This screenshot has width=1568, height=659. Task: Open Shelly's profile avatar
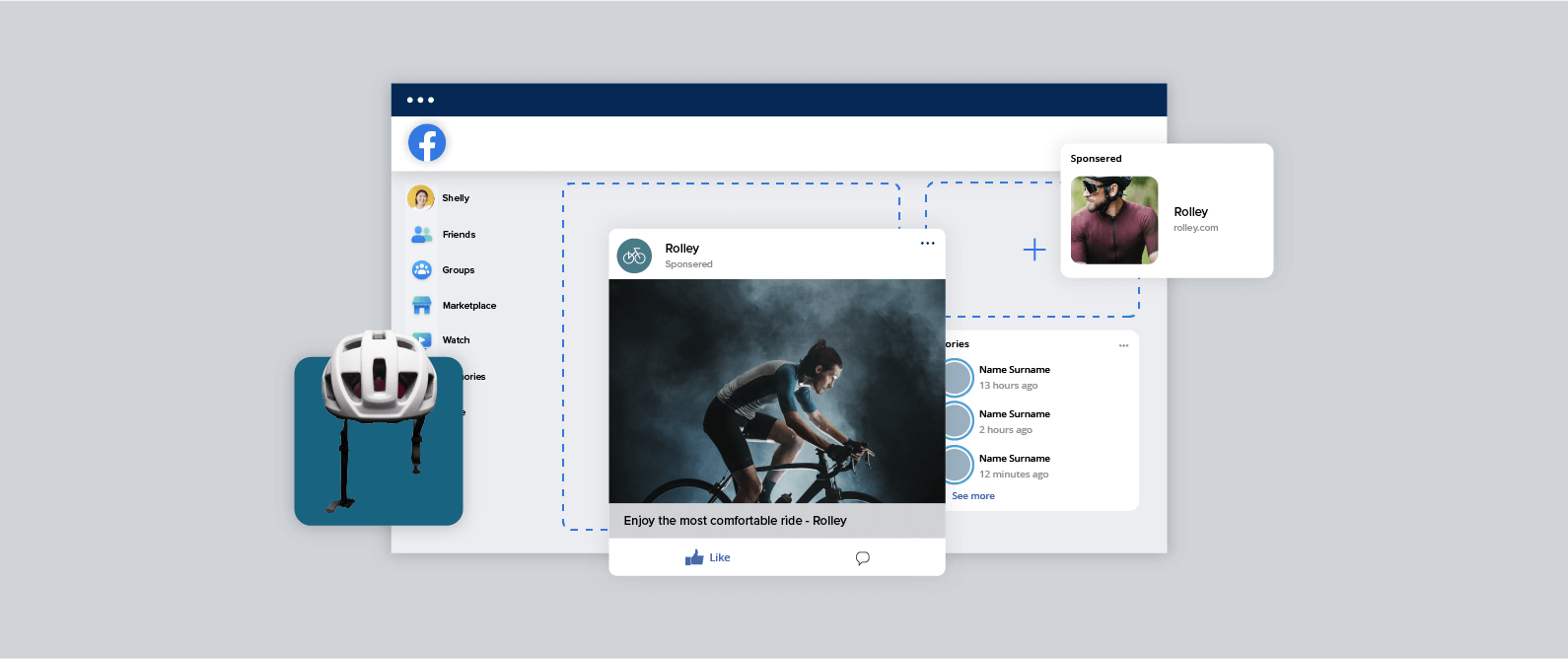click(x=421, y=198)
